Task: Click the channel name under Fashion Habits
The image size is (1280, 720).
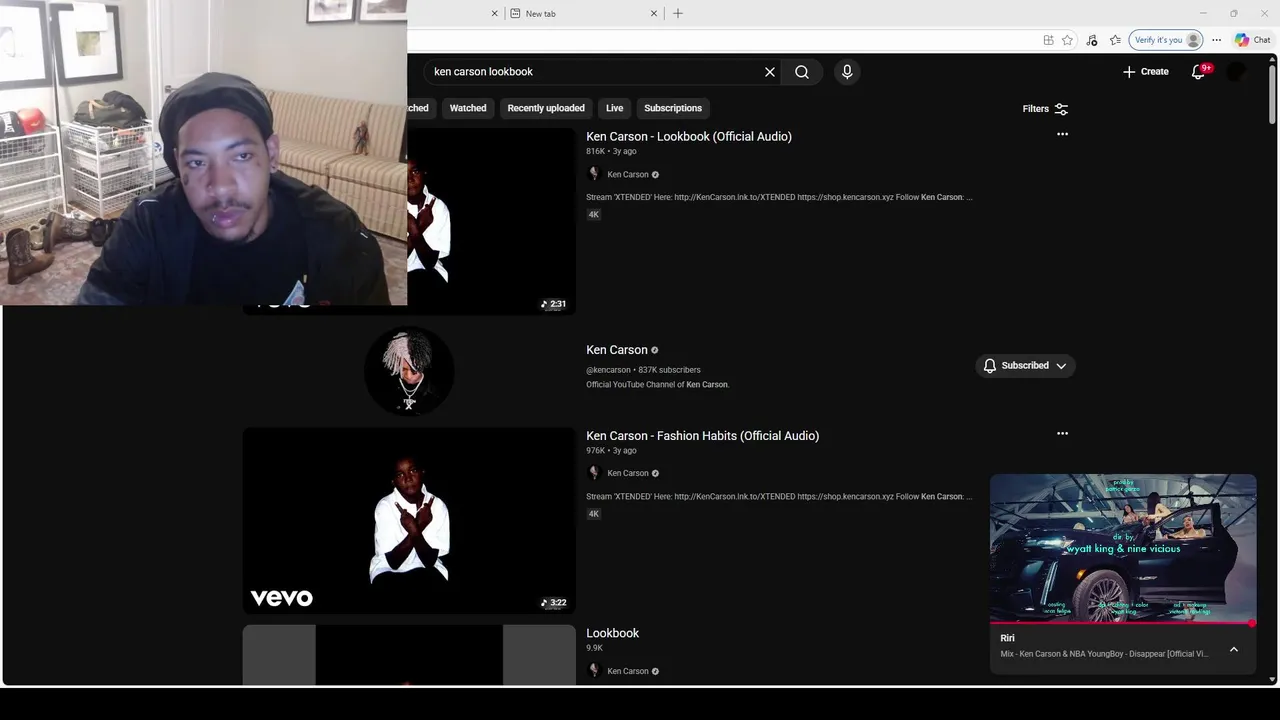Action: point(628,473)
